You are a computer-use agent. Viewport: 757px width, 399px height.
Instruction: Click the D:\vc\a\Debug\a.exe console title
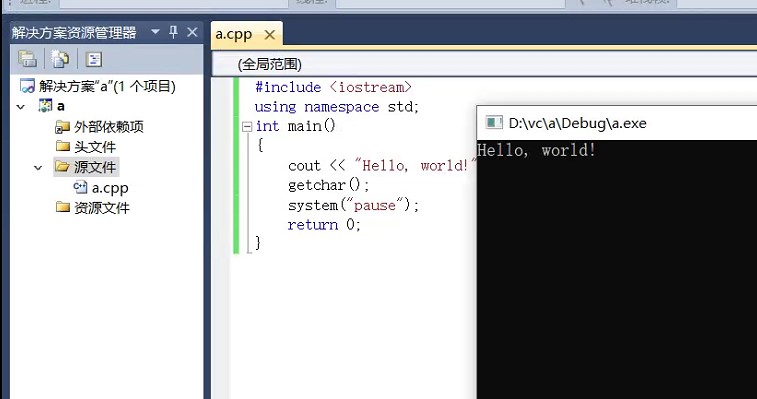point(577,123)
